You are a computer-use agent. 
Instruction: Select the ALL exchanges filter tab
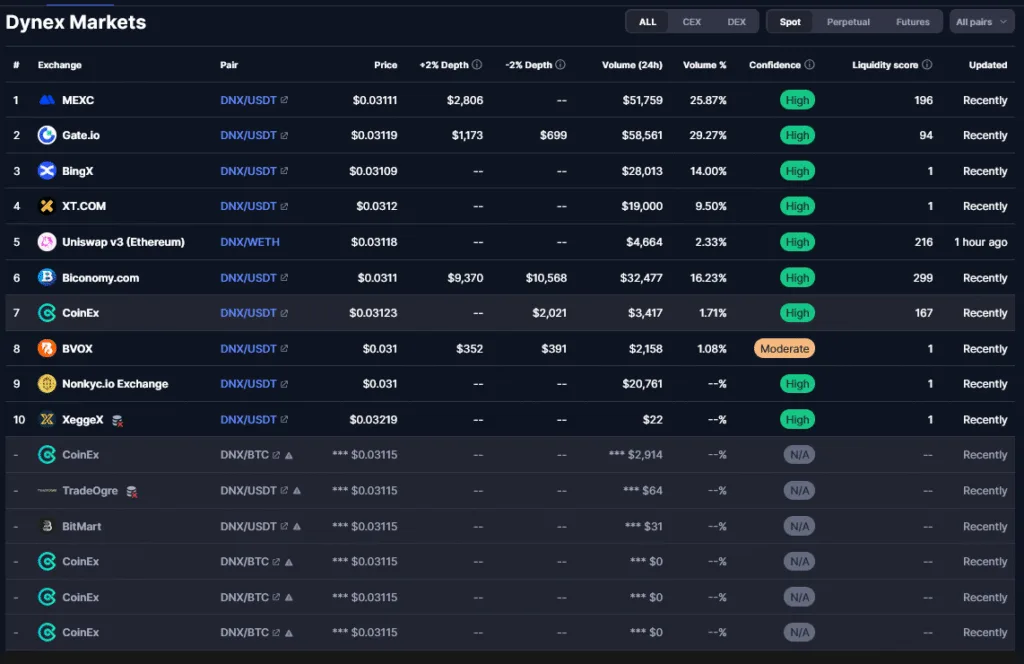point(647,22)
